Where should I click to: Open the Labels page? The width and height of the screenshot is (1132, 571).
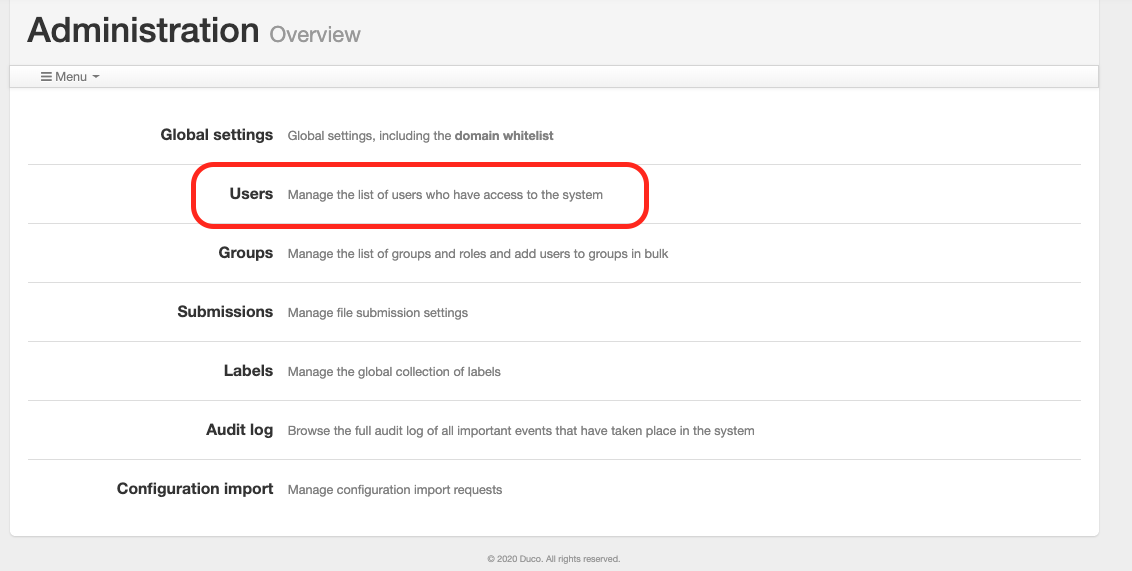[248, 371]
